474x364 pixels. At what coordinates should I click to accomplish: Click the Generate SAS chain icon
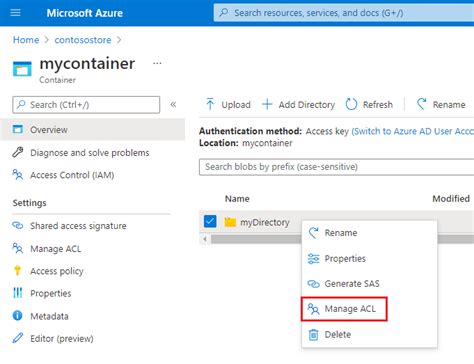point(313,284)
